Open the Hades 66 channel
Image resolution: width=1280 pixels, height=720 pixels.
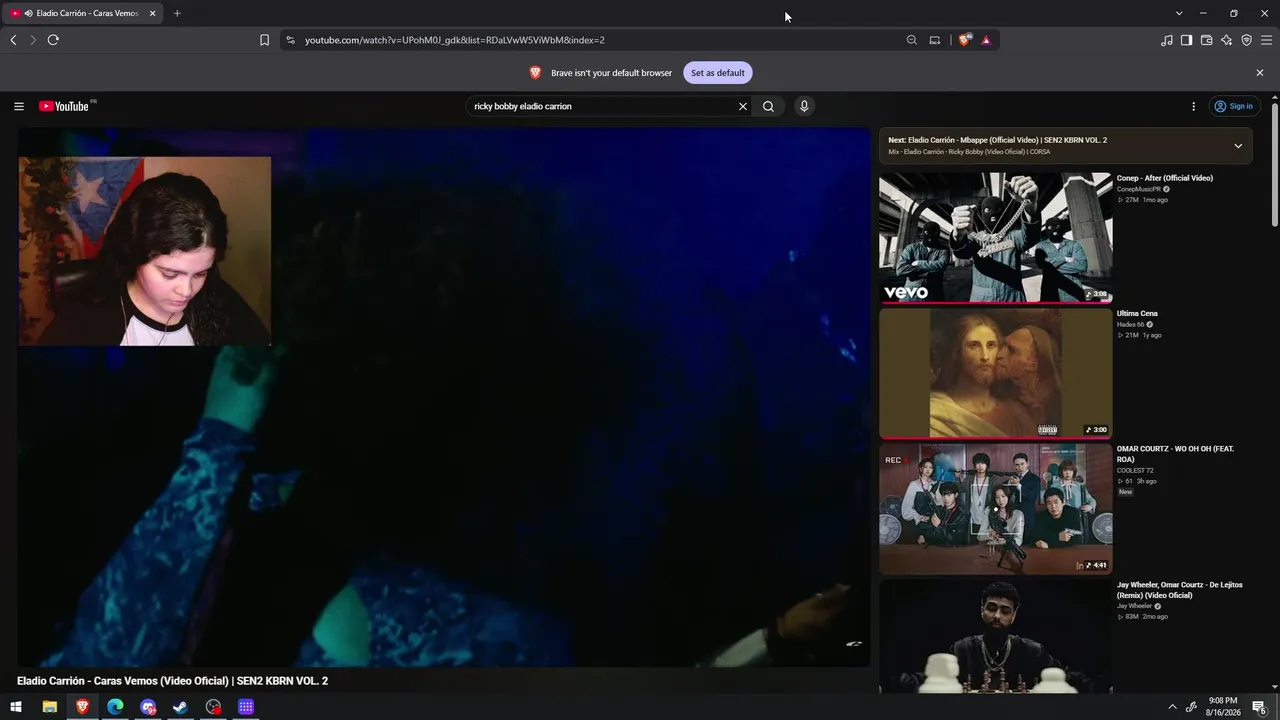[1131, 325]
